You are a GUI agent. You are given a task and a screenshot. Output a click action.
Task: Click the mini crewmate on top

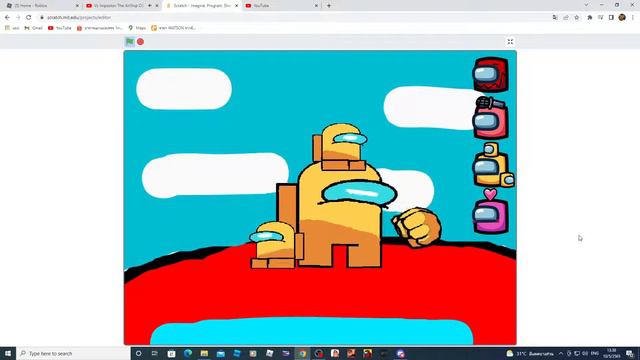pyautogui.click(x=340, y=146)
